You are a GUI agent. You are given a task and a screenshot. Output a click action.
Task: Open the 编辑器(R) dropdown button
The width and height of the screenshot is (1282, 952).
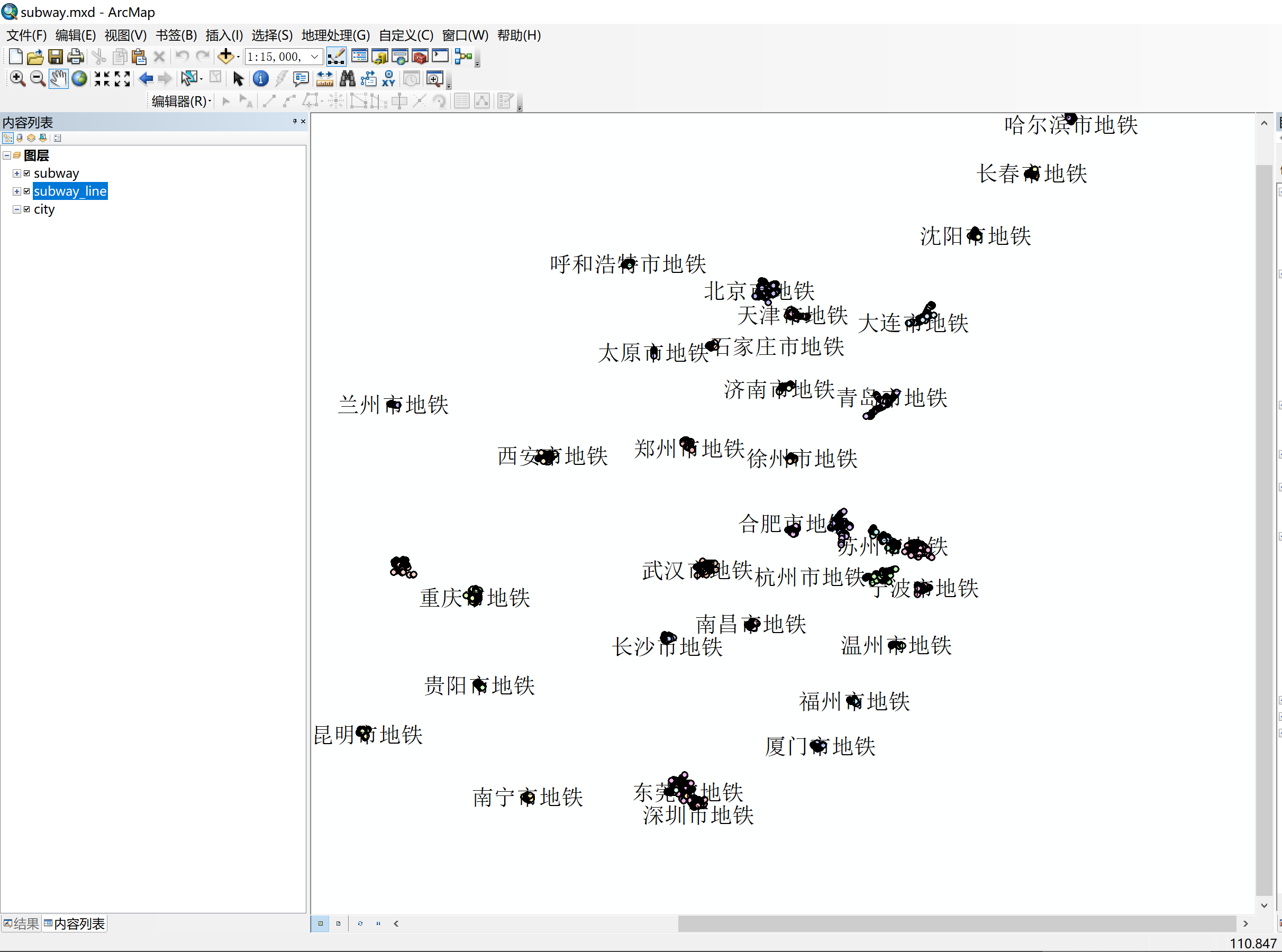click(x=180, y=101)
